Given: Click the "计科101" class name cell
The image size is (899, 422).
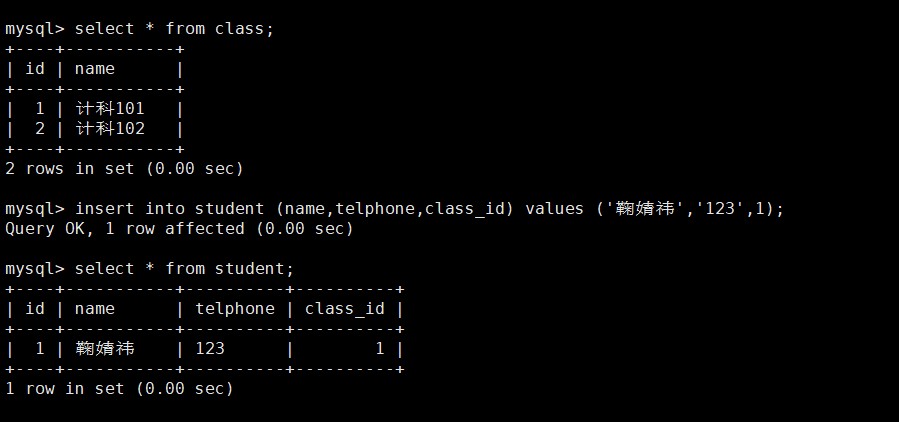Looking at the screenshot, I should click(x=110, y=109).
